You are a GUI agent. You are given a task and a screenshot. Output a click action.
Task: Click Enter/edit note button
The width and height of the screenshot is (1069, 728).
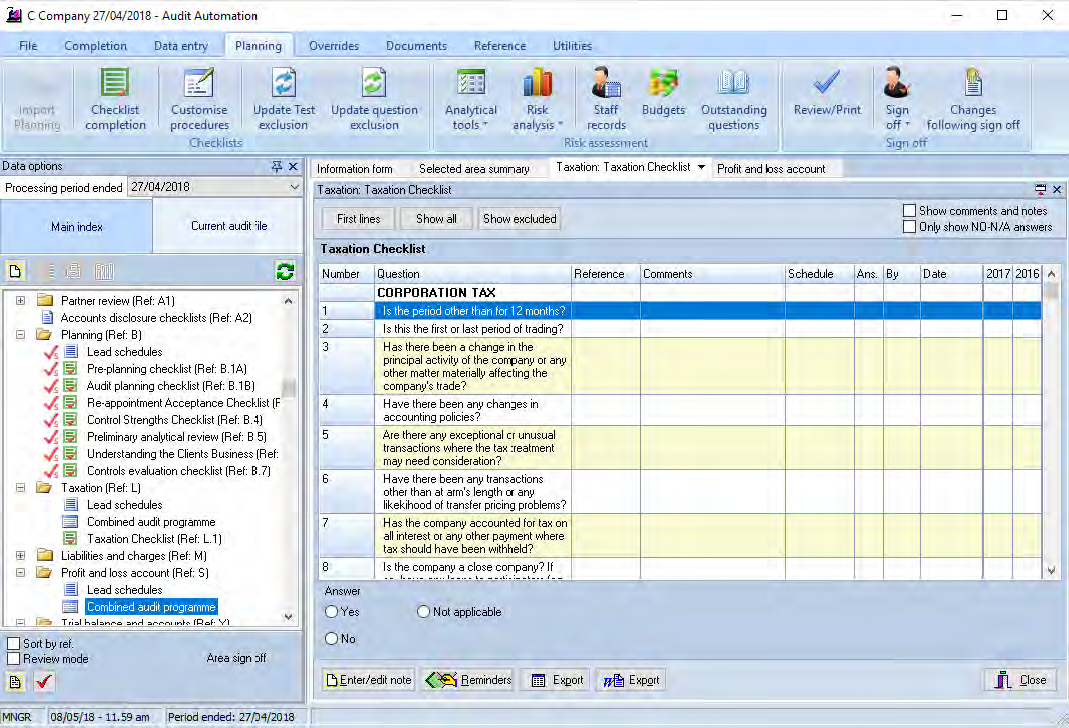(x=369, y=680)
